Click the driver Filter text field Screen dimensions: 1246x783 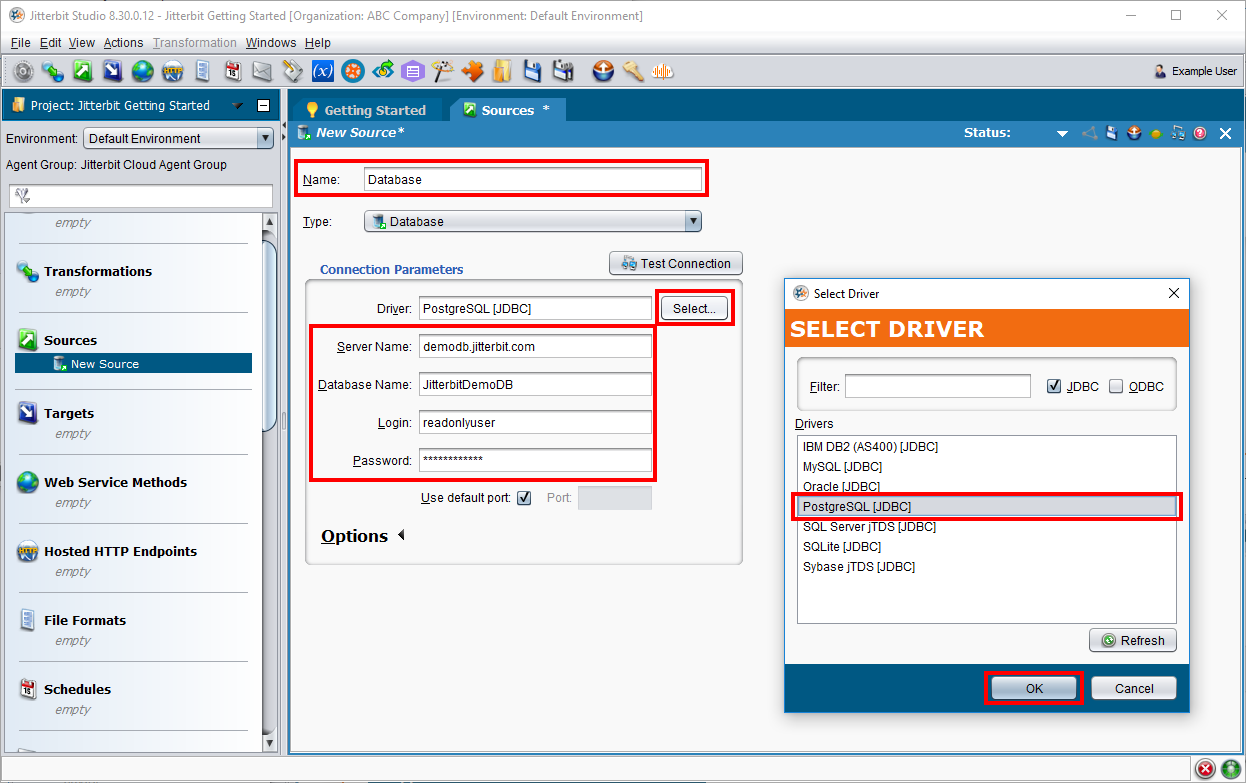937,386
